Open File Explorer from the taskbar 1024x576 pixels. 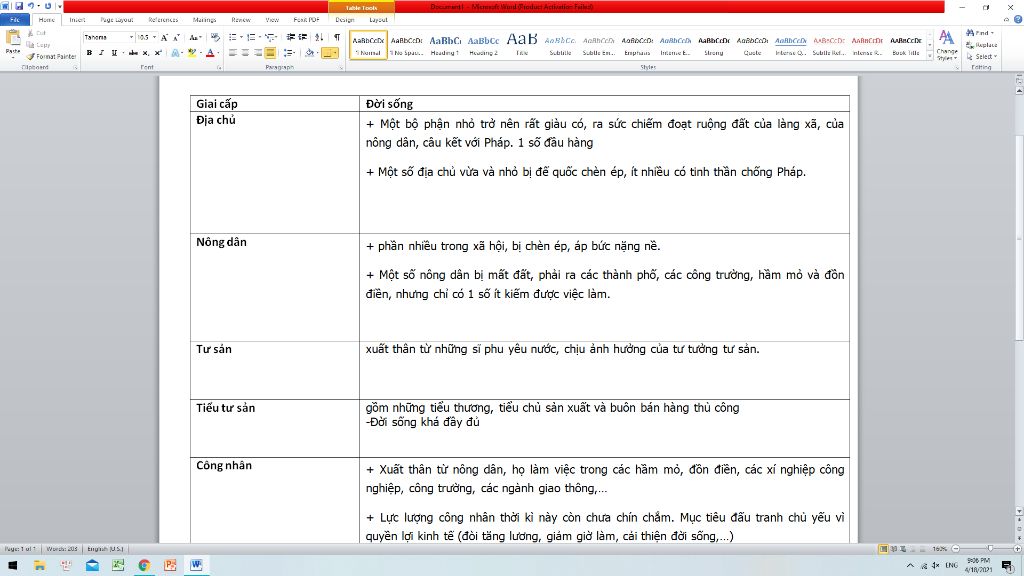click(39, 565)
